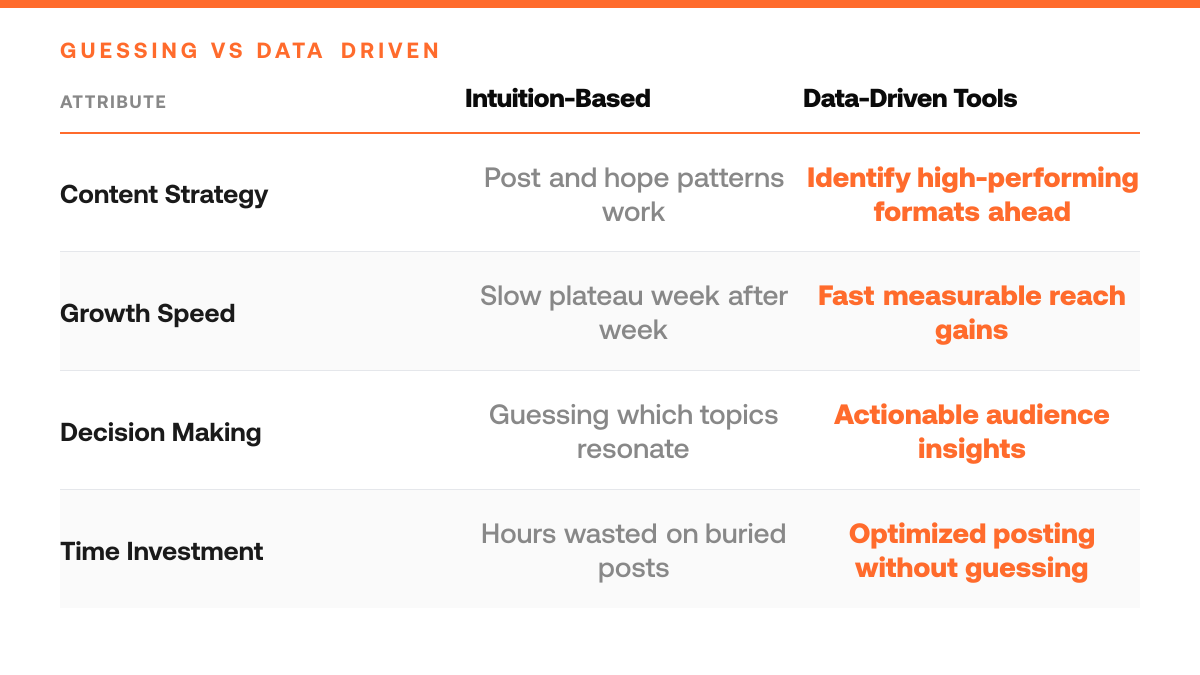The width and height of the screenshot is (1200, 675).
Task: Click the word 'insights' in orange
Action: 972,449
